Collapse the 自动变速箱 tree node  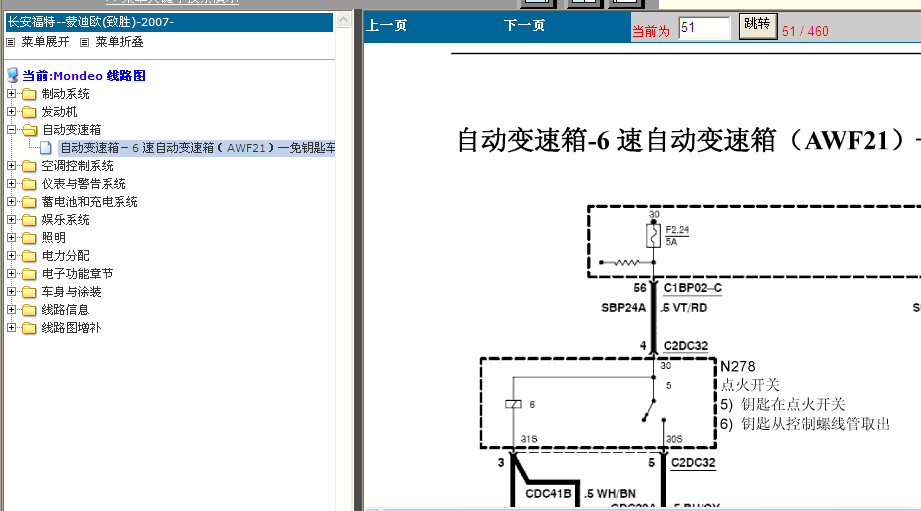tap(11, 129)
